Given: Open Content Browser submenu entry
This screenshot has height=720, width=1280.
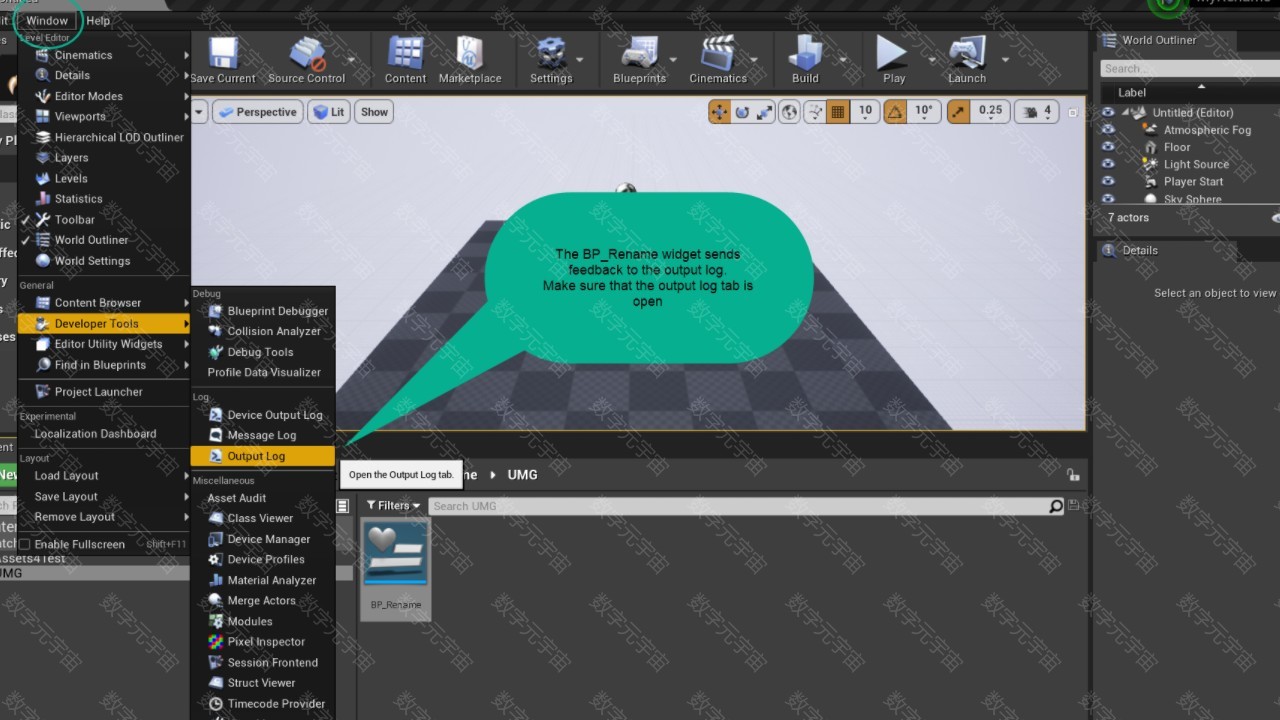Looking at the screenshot, I should (x=104, y=303).
